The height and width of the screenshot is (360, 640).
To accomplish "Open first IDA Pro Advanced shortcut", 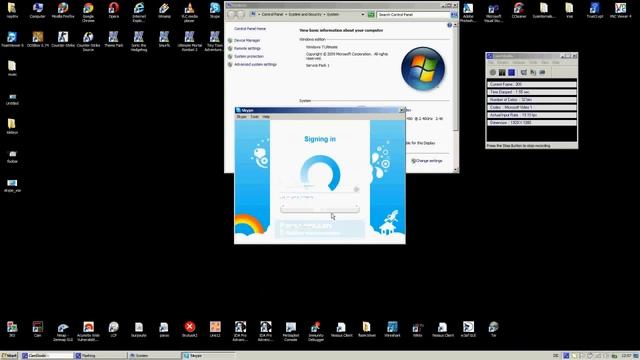I will tap(240, 331).
